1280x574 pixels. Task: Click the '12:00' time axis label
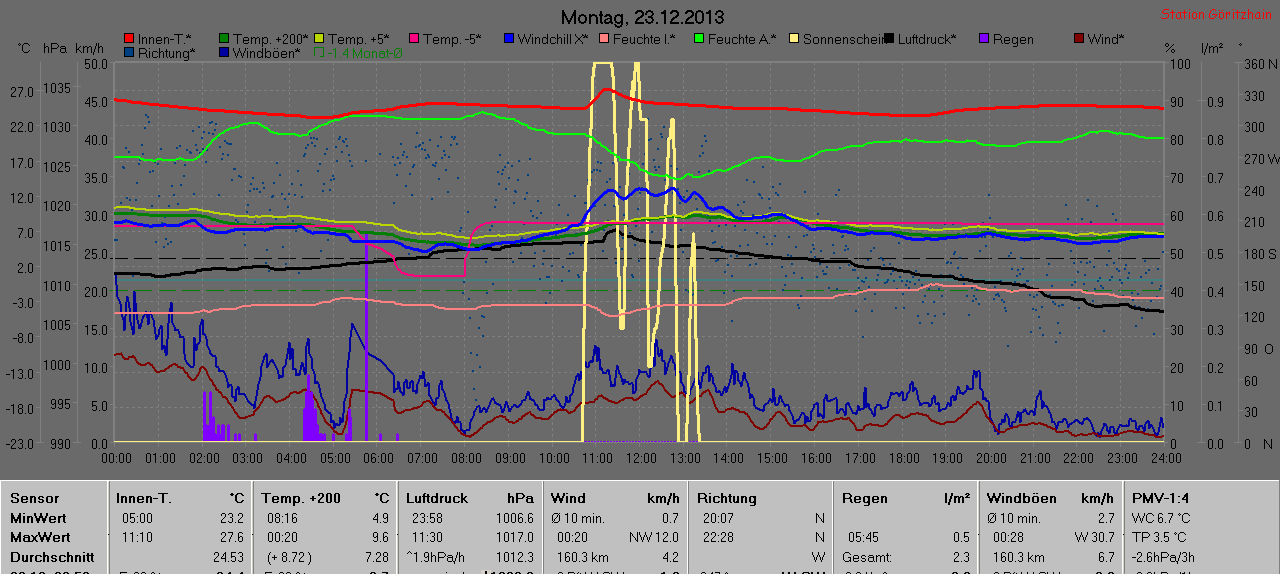pyautogui.click(x=641, y=457)
